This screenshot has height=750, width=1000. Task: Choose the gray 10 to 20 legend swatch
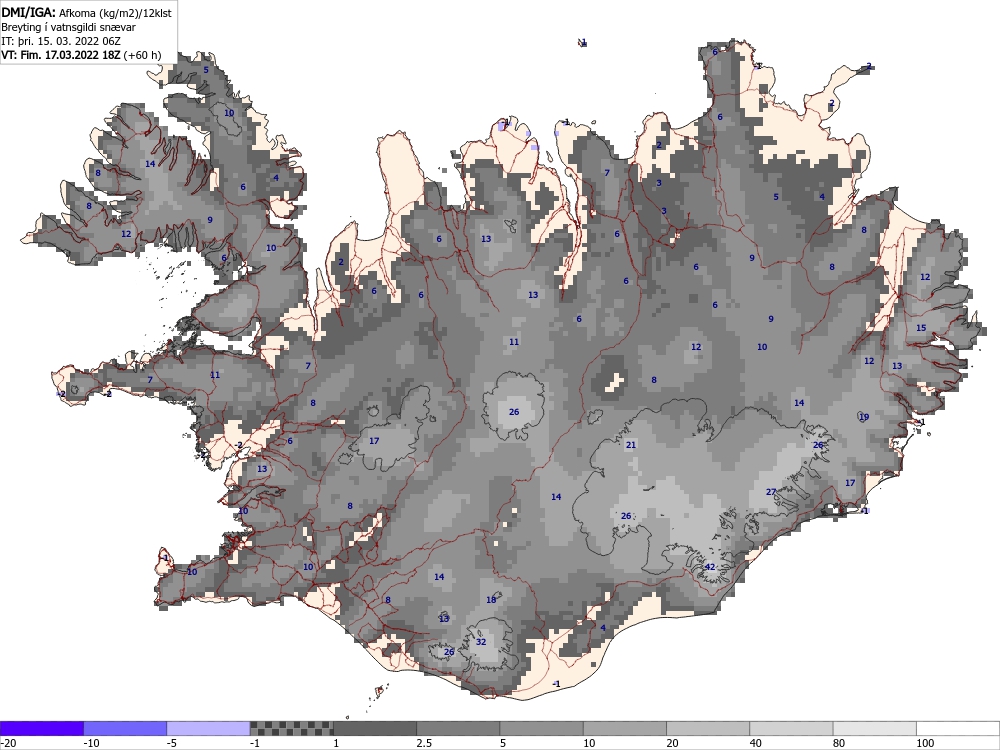(625, 728)
